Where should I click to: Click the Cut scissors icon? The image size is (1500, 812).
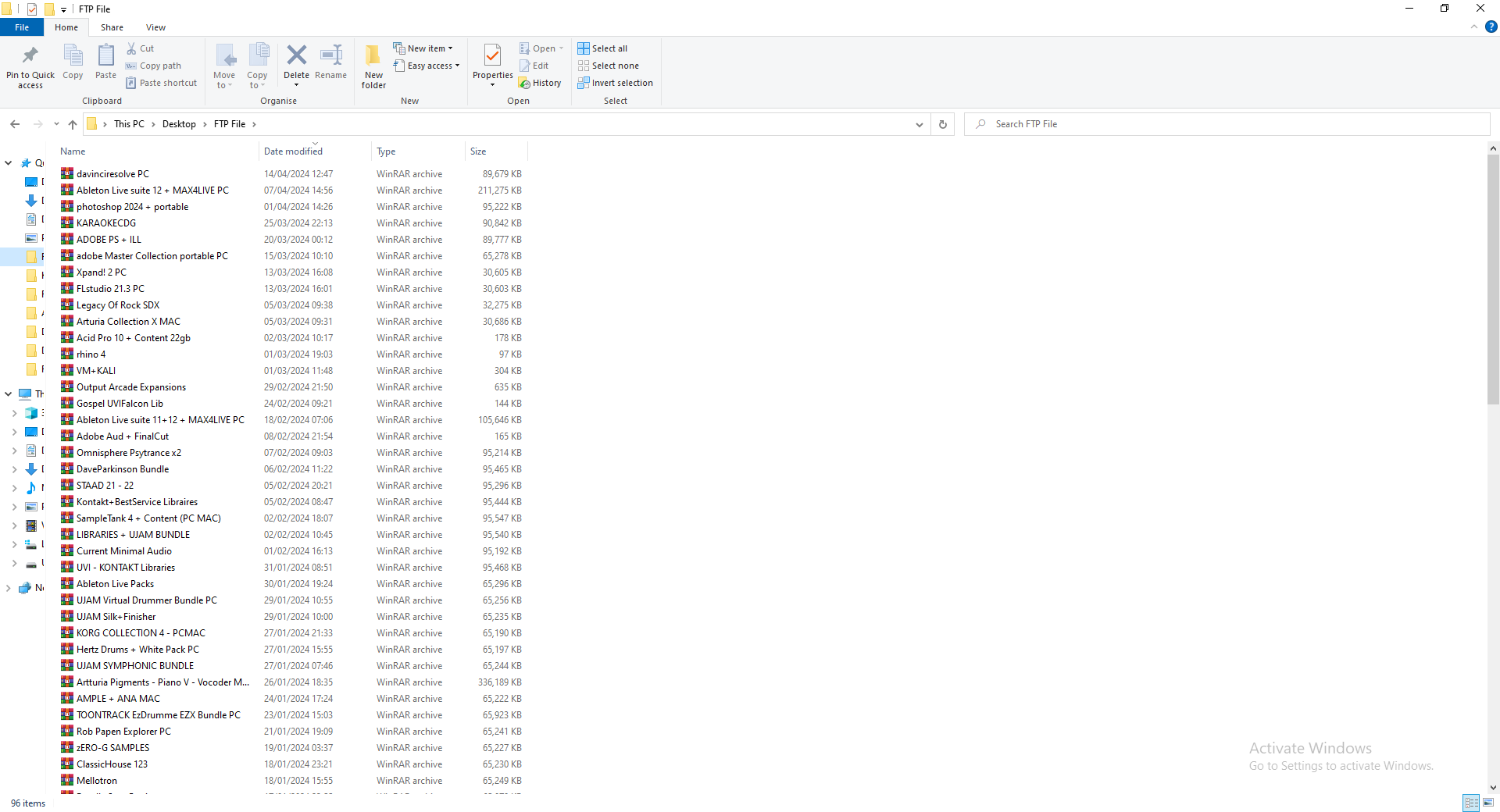(x=131, y=48)
